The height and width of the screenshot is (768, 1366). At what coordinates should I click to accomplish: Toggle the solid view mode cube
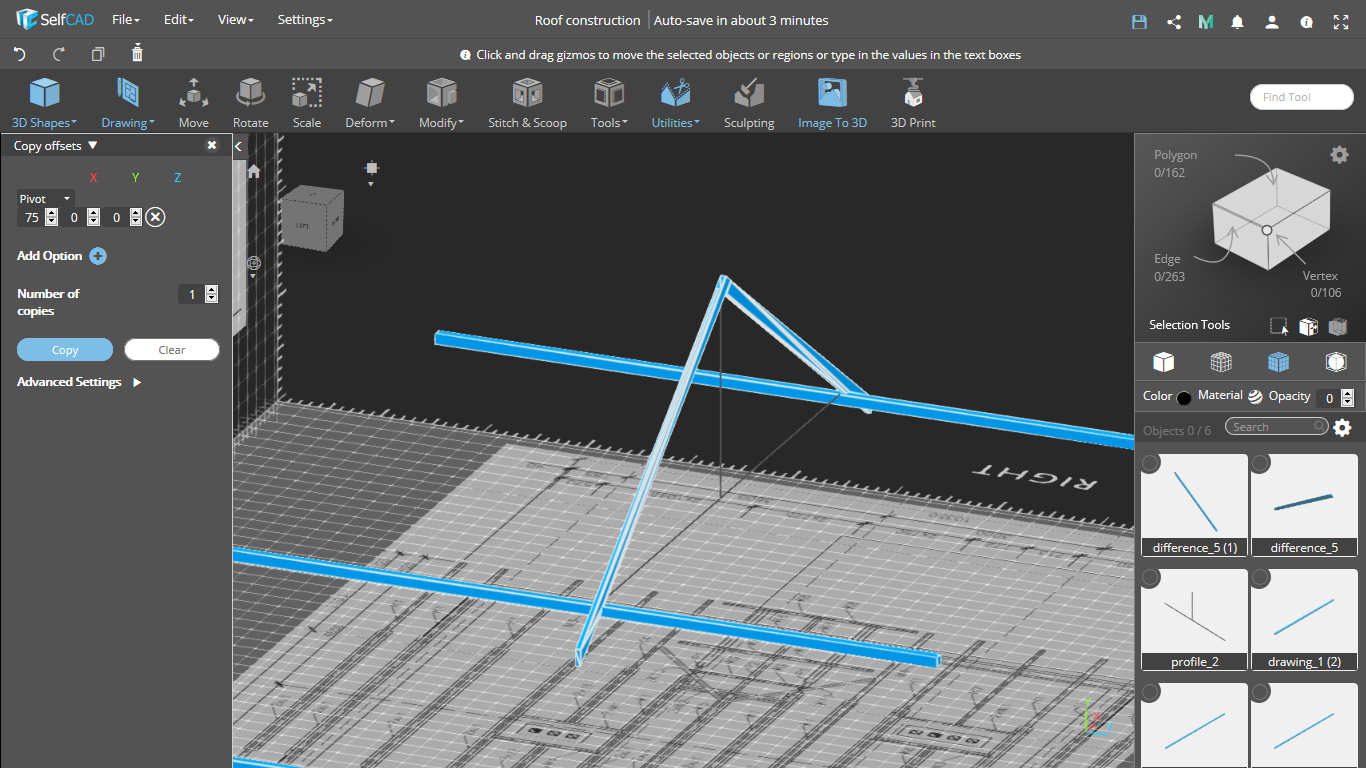click(1163, 361)
